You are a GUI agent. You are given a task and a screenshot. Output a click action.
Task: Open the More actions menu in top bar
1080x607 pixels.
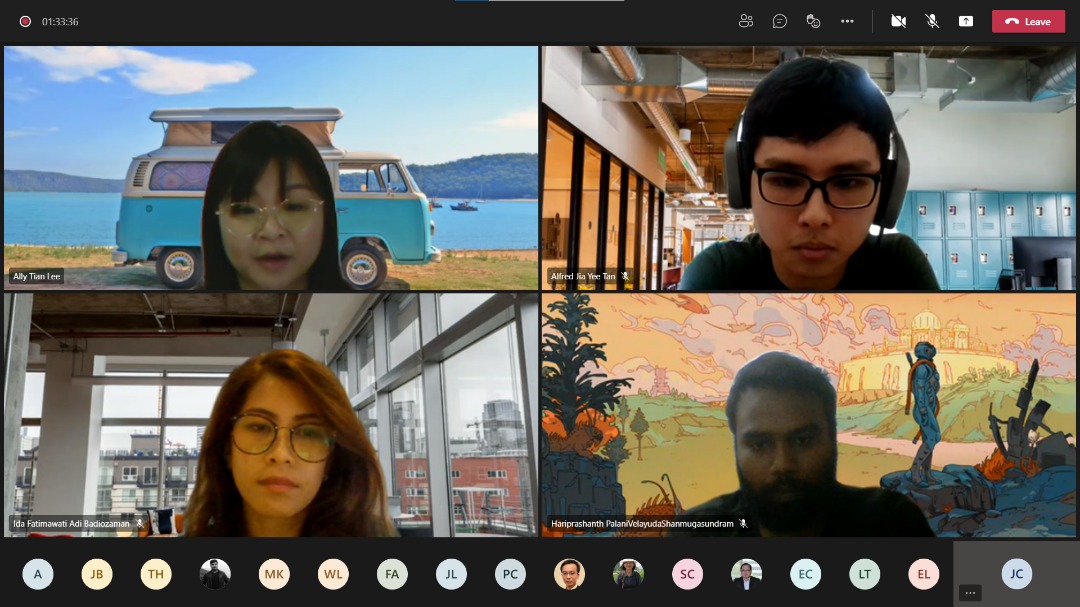[847, 21]
